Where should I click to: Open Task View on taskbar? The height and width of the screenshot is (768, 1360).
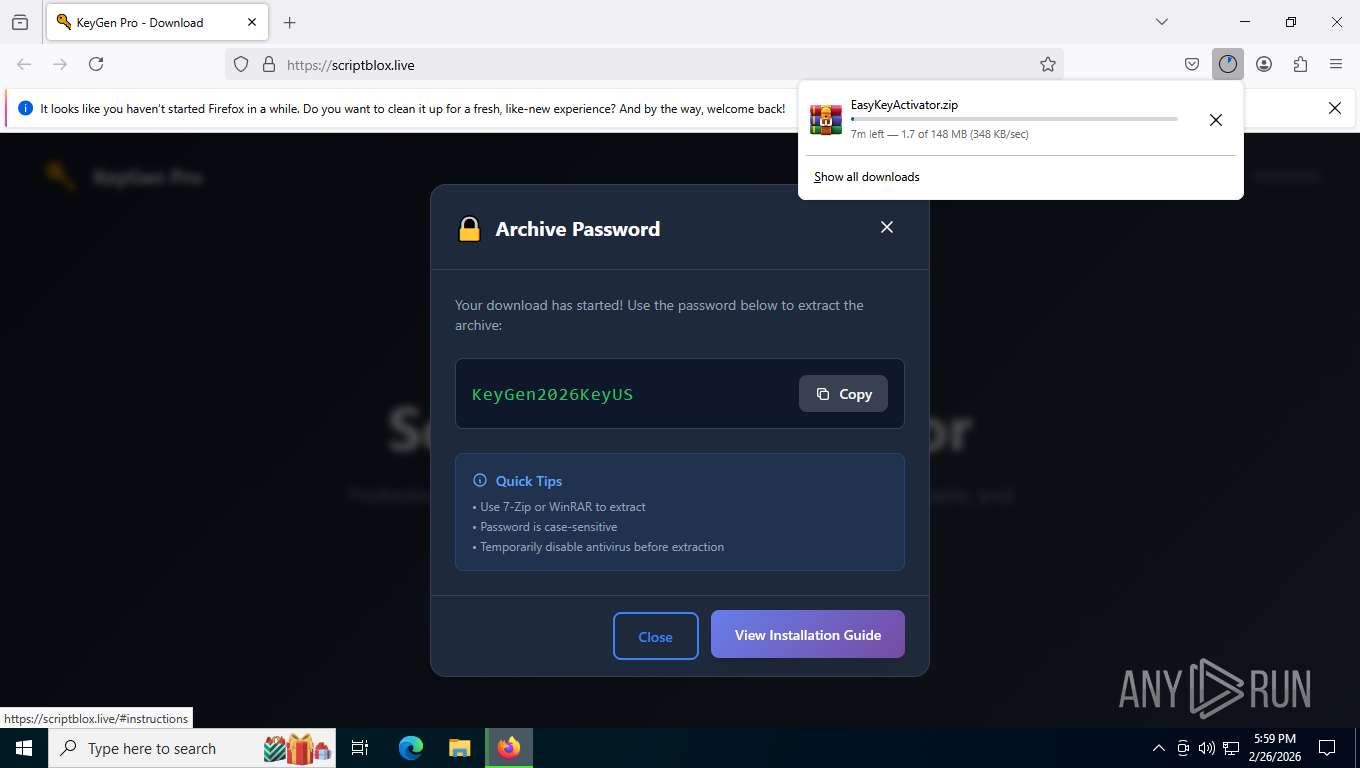[360, 748]
